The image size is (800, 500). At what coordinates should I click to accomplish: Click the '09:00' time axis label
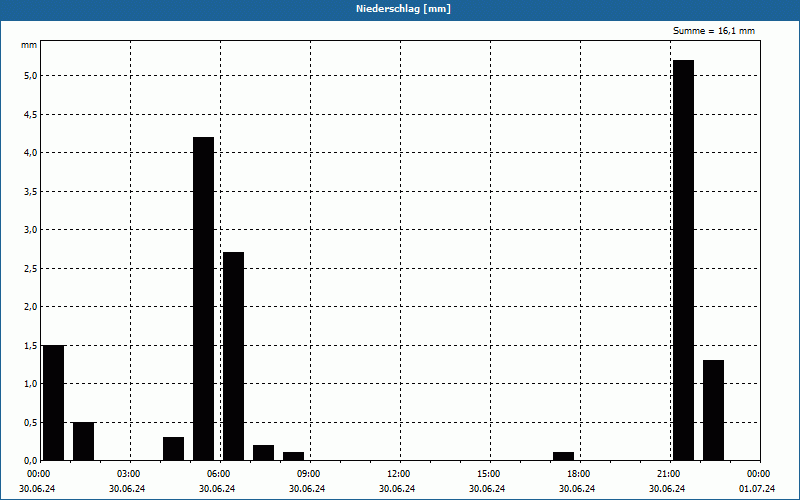(x=309, y=474)
